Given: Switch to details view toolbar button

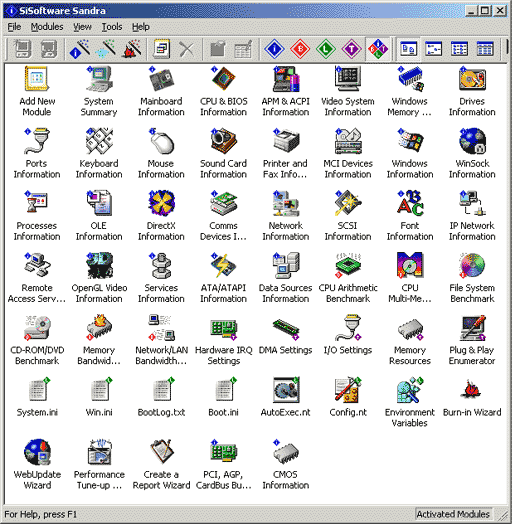Looking at the screenshot, I should (485, 49).
